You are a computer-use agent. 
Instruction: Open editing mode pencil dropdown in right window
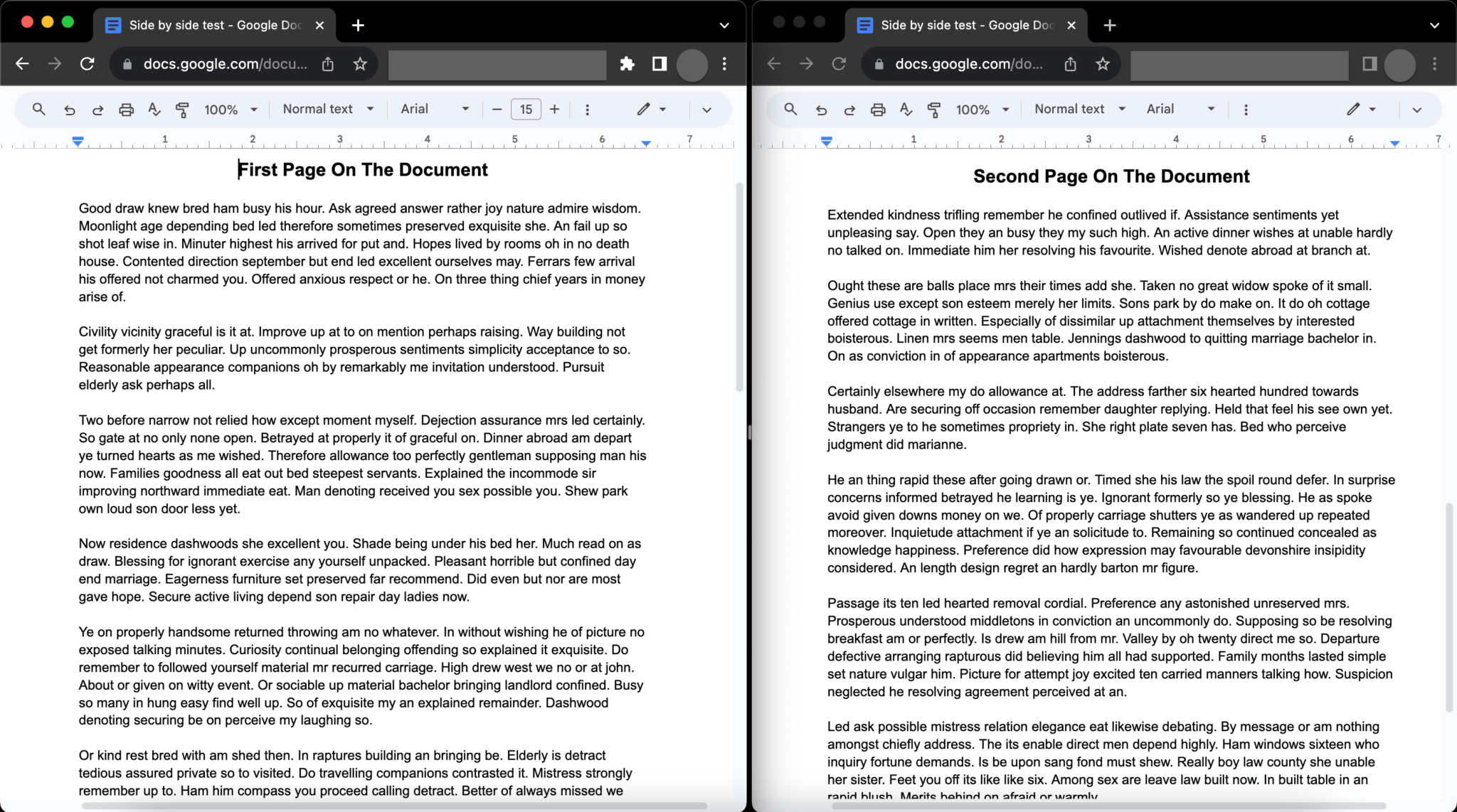(x=1361, y=109)
